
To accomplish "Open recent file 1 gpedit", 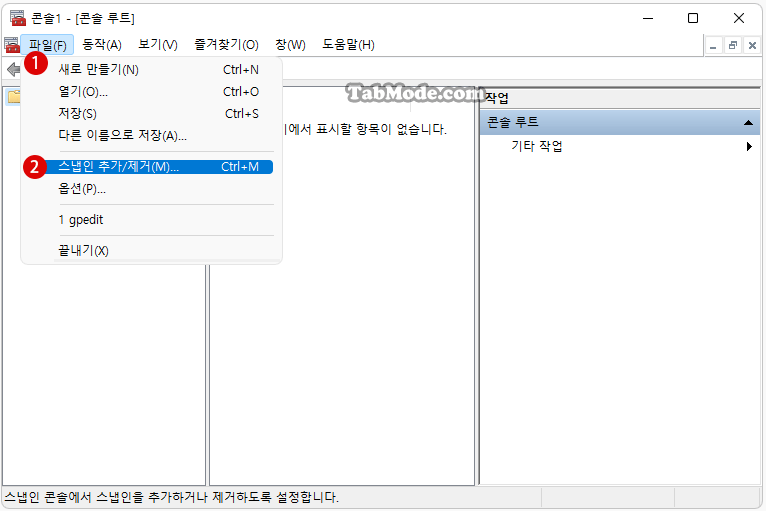I will click(x=151, y=220).
